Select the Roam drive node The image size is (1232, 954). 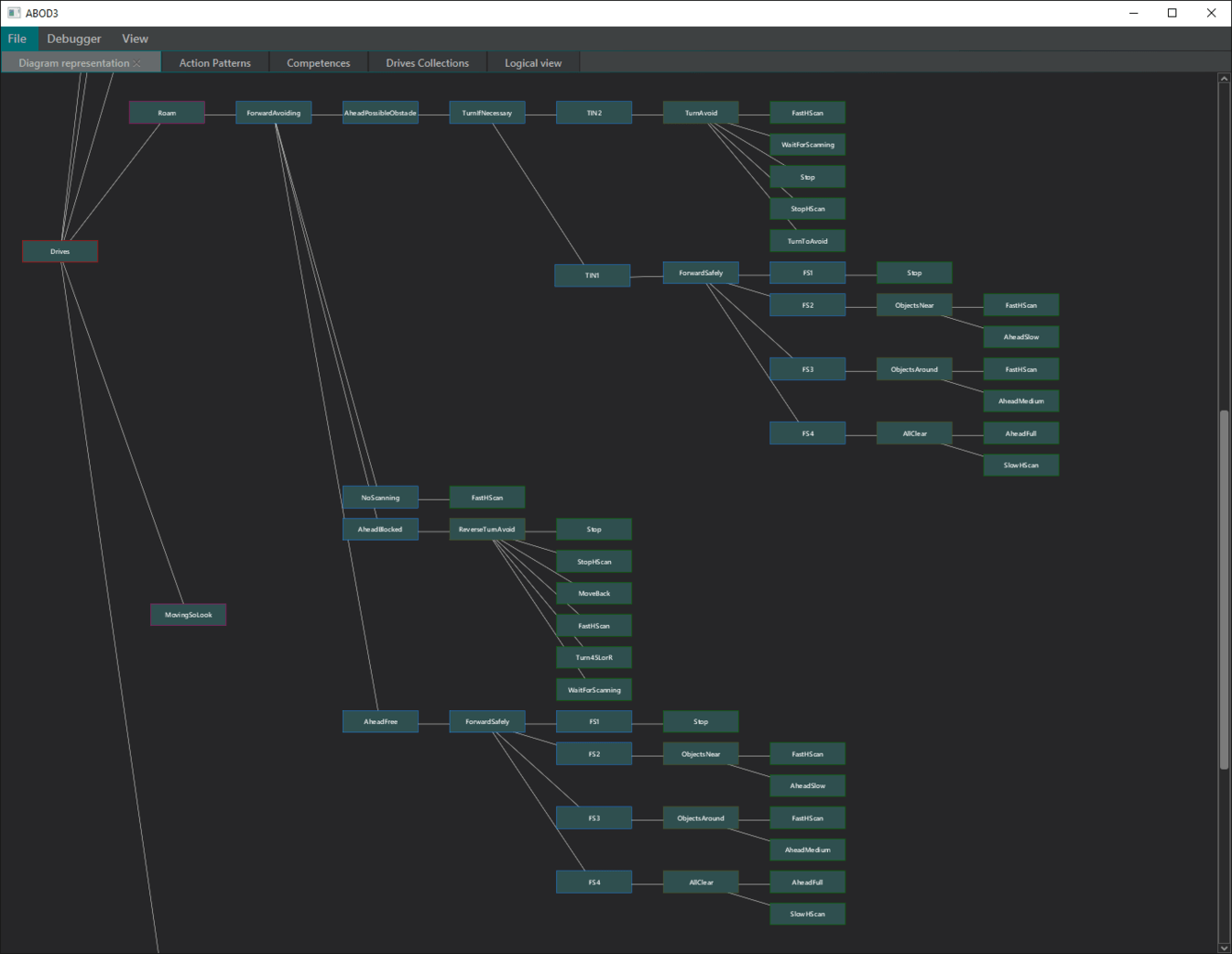[x=167, y=113]
